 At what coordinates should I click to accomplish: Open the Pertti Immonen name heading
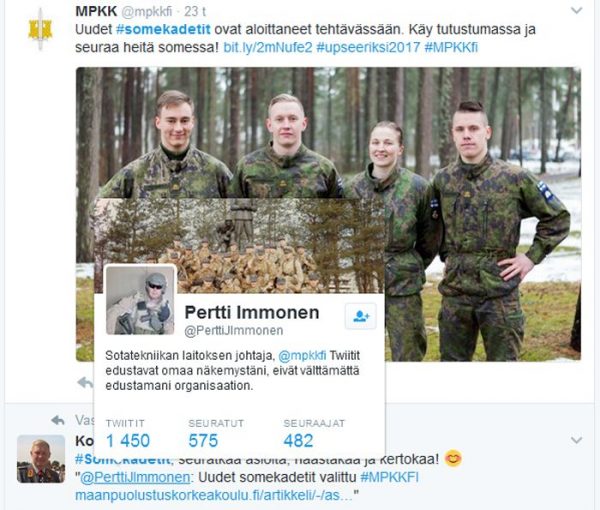252,312
